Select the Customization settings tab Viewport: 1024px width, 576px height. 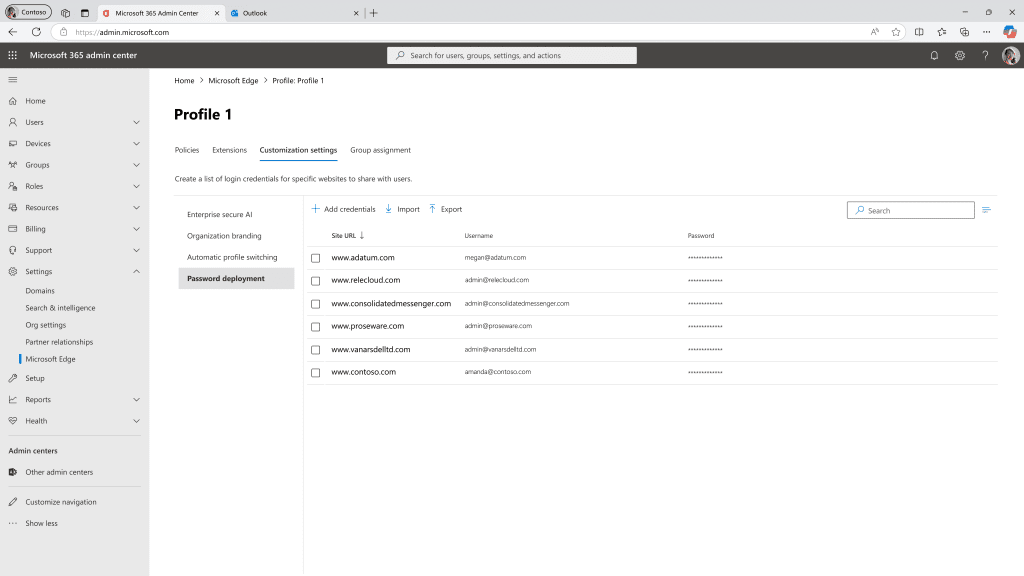[298, 150]
